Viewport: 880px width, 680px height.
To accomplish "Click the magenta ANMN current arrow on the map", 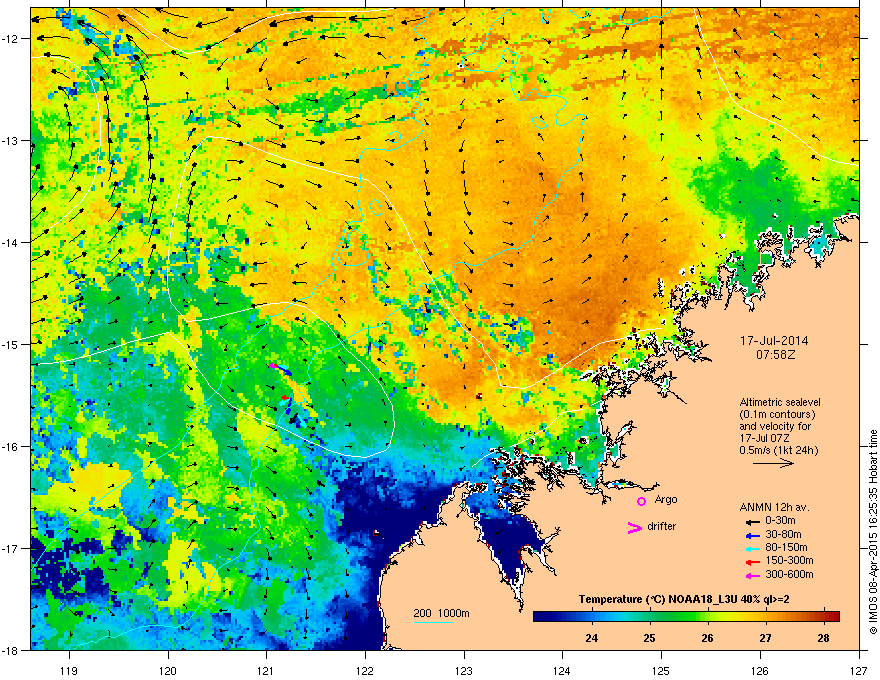I will (272, 366).
